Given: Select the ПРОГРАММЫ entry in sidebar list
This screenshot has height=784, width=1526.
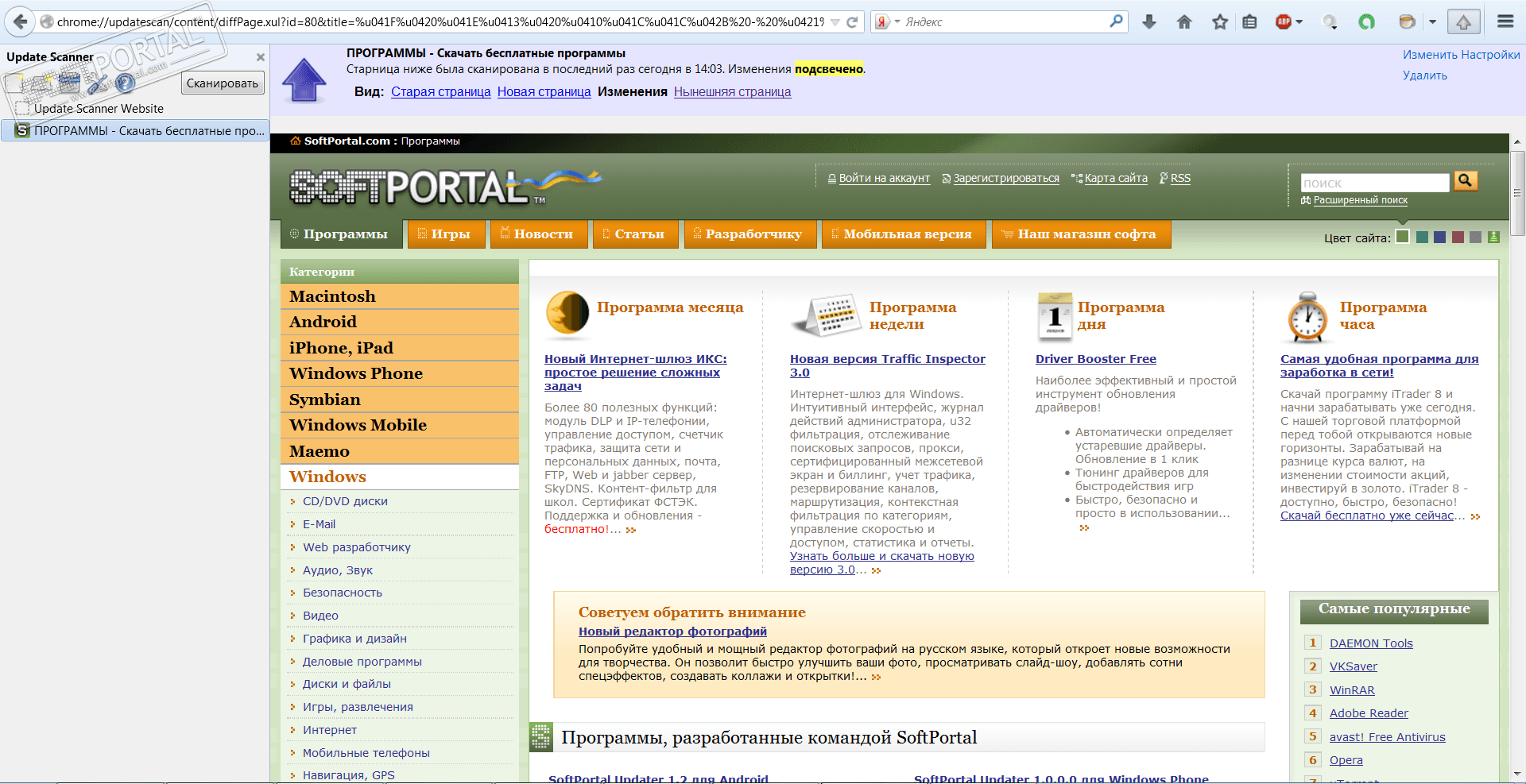Looking at the screenshot, I should click(x=135, y=130).
